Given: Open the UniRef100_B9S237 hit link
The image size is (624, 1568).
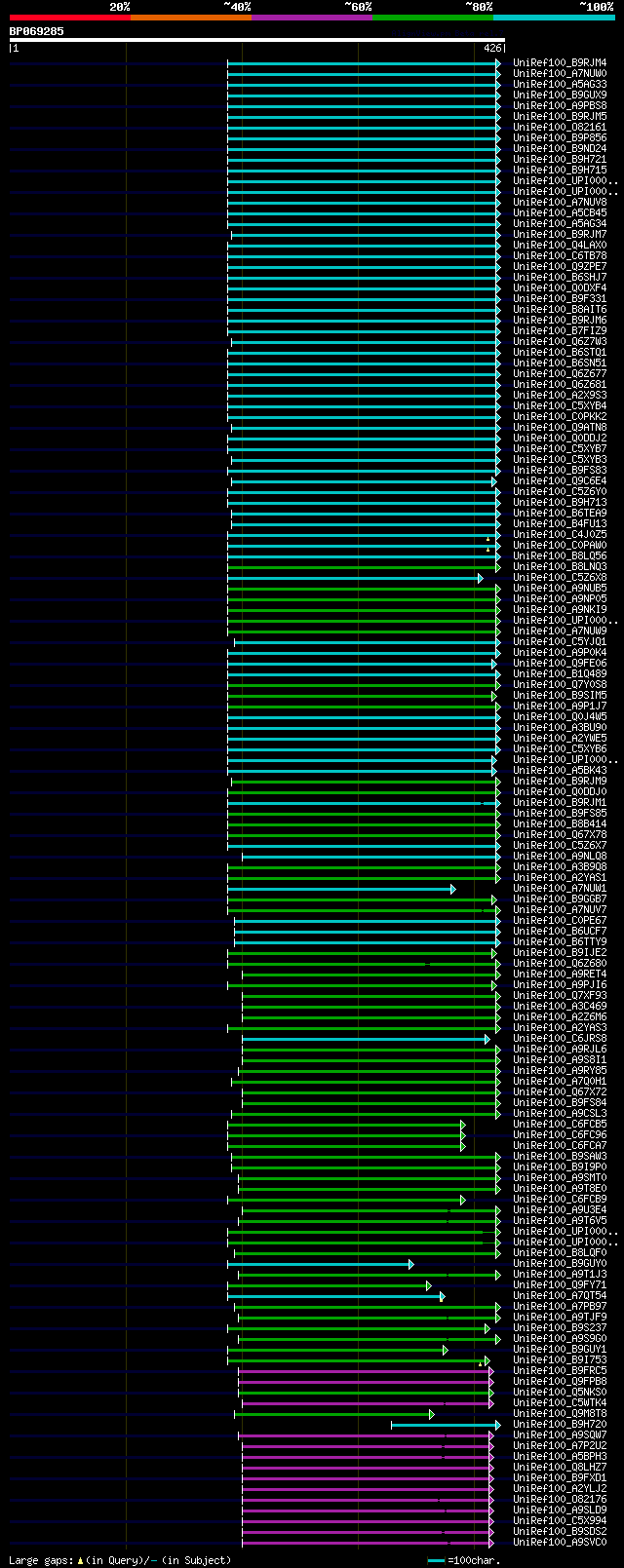Looking at the screenshot, I should [560, 1327].
